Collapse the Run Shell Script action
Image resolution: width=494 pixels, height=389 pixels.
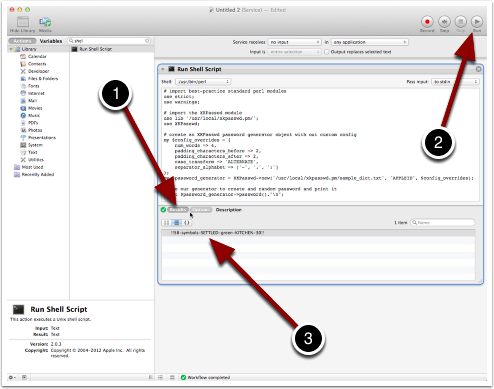tap(163, 69)
